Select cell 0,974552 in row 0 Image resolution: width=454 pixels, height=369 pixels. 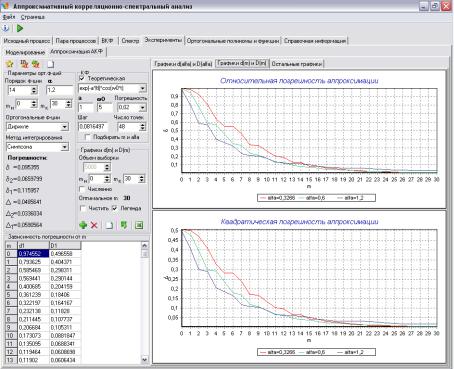click(33, 254)
